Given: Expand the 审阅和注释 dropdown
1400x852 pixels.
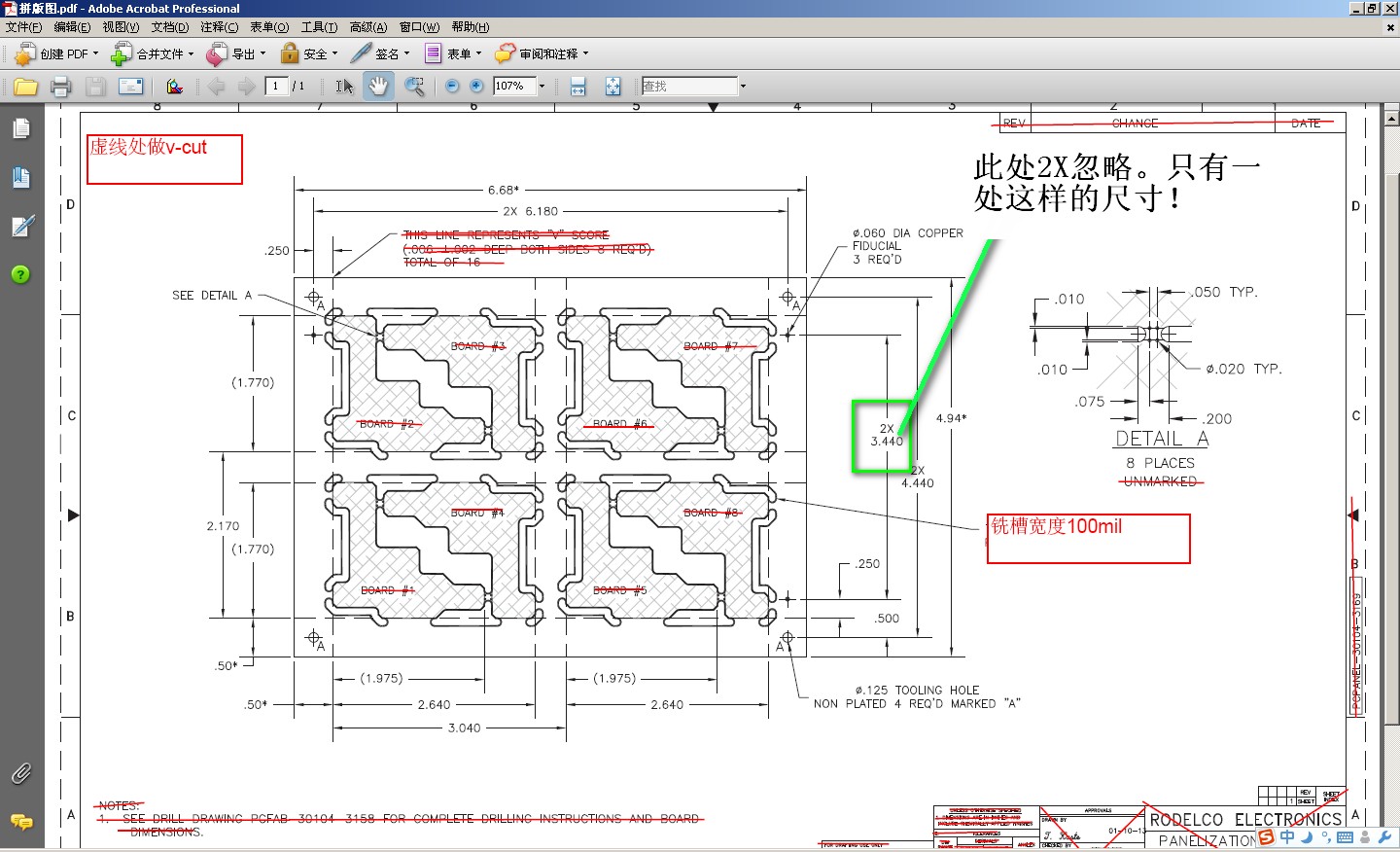Looking at the screenshot, I should coord(585,54).
